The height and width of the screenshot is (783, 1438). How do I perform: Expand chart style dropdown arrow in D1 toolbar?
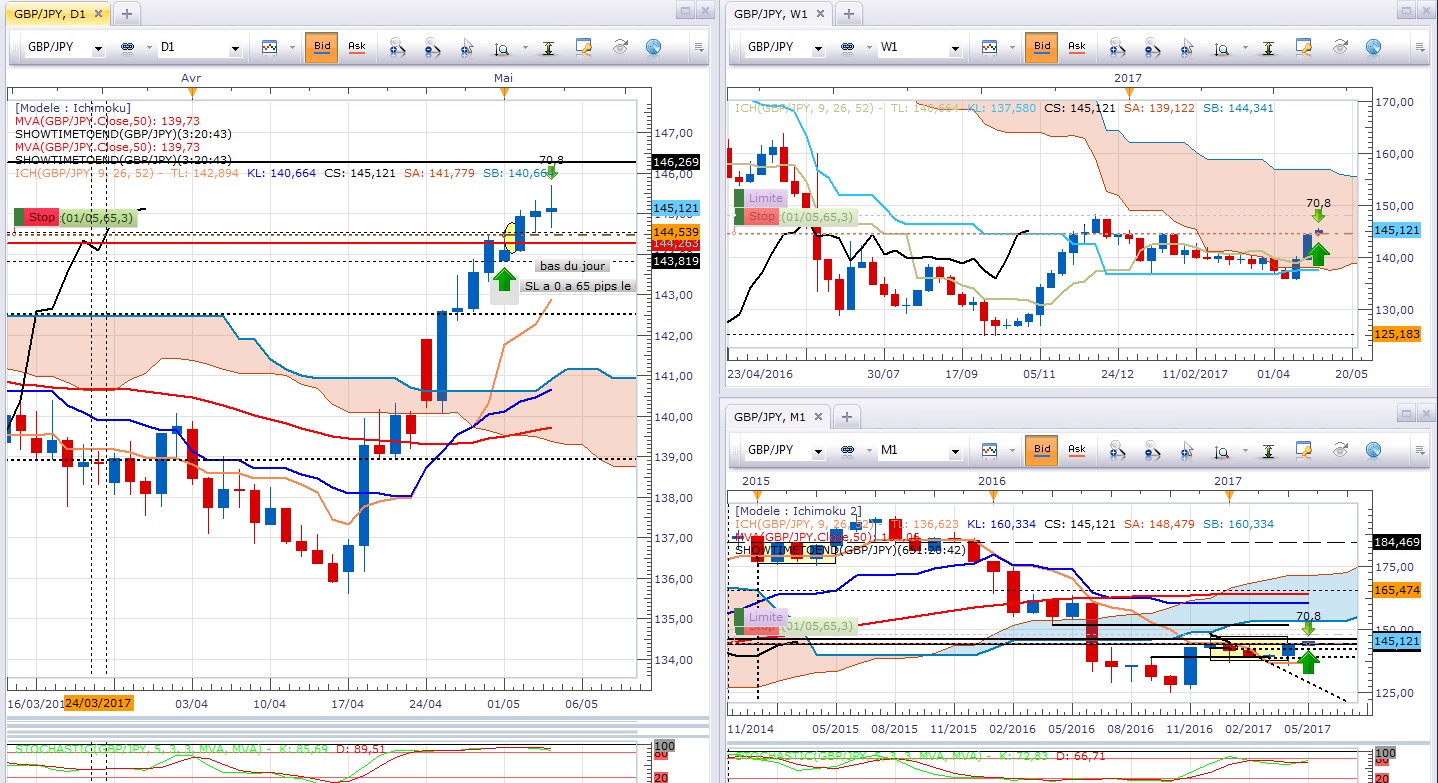pos(292,47)
